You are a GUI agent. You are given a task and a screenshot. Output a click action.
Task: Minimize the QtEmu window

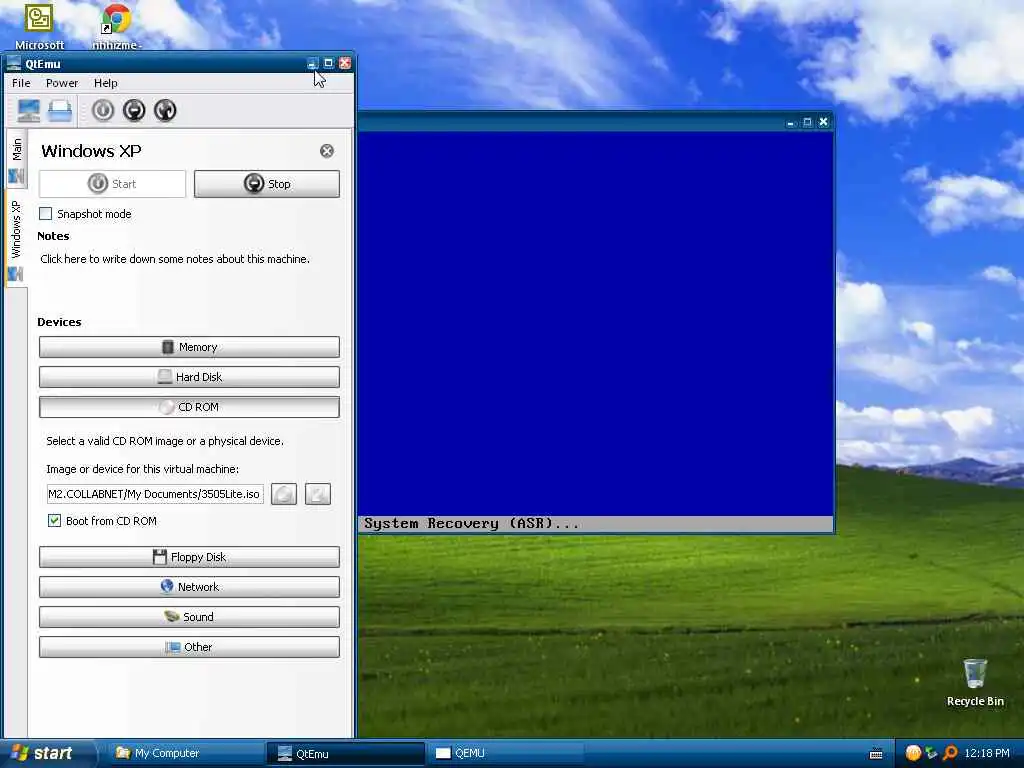click(x=313, y=63)
